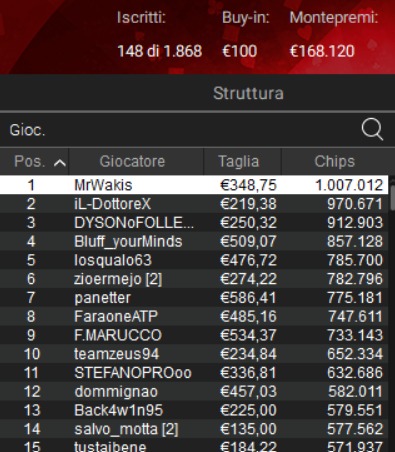395x452 pixels.
Task: Select player losqualo63
Action: 194,260
